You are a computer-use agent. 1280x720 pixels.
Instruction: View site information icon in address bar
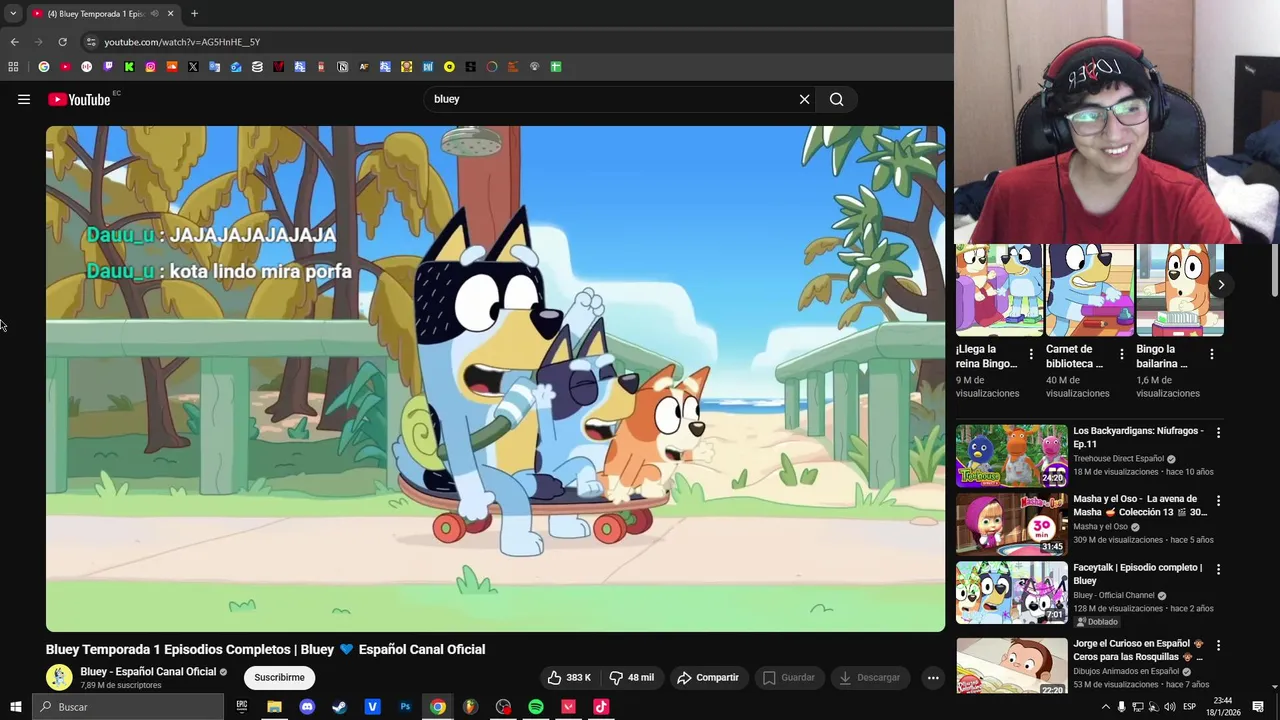[91, 42]
